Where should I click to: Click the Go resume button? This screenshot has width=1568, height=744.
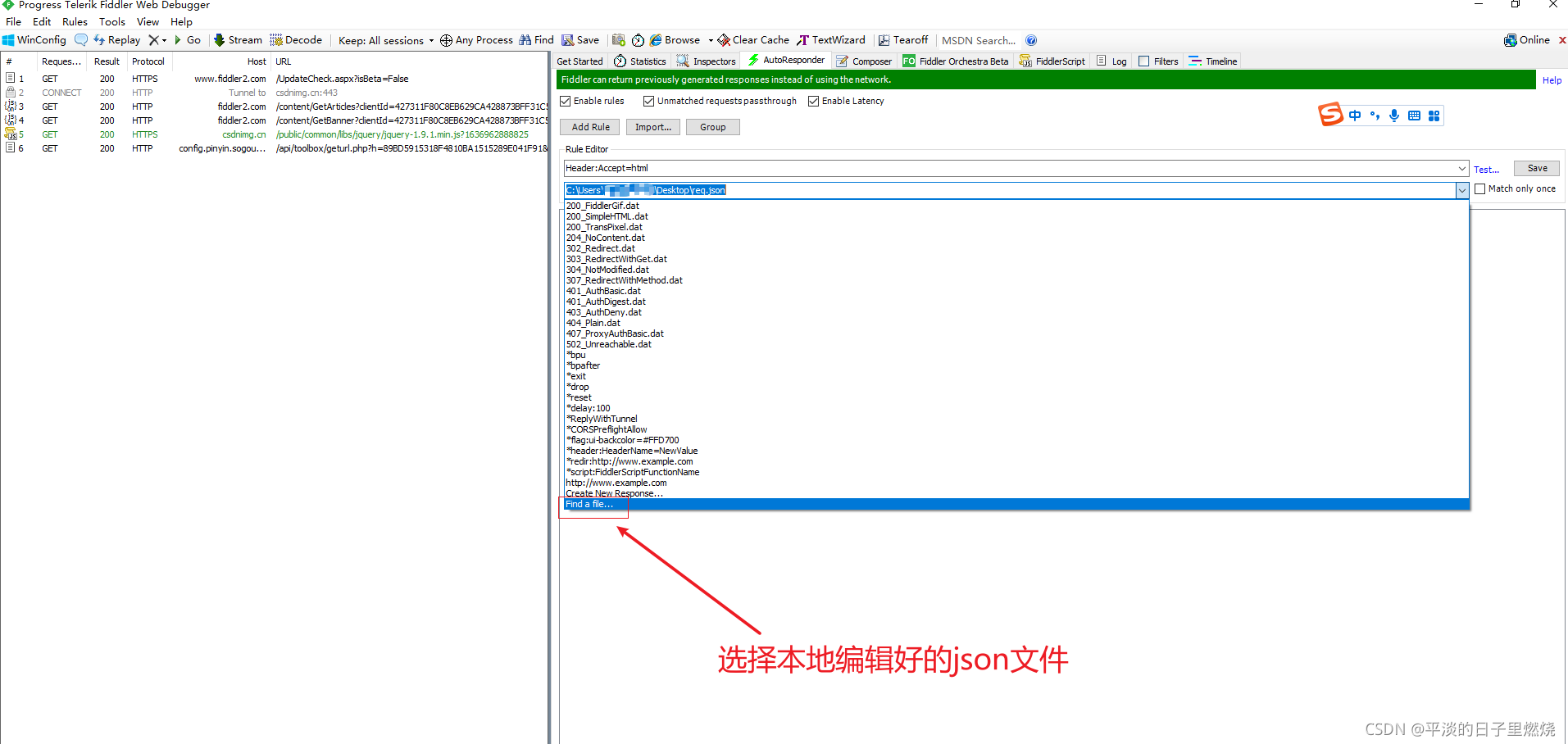188,40
